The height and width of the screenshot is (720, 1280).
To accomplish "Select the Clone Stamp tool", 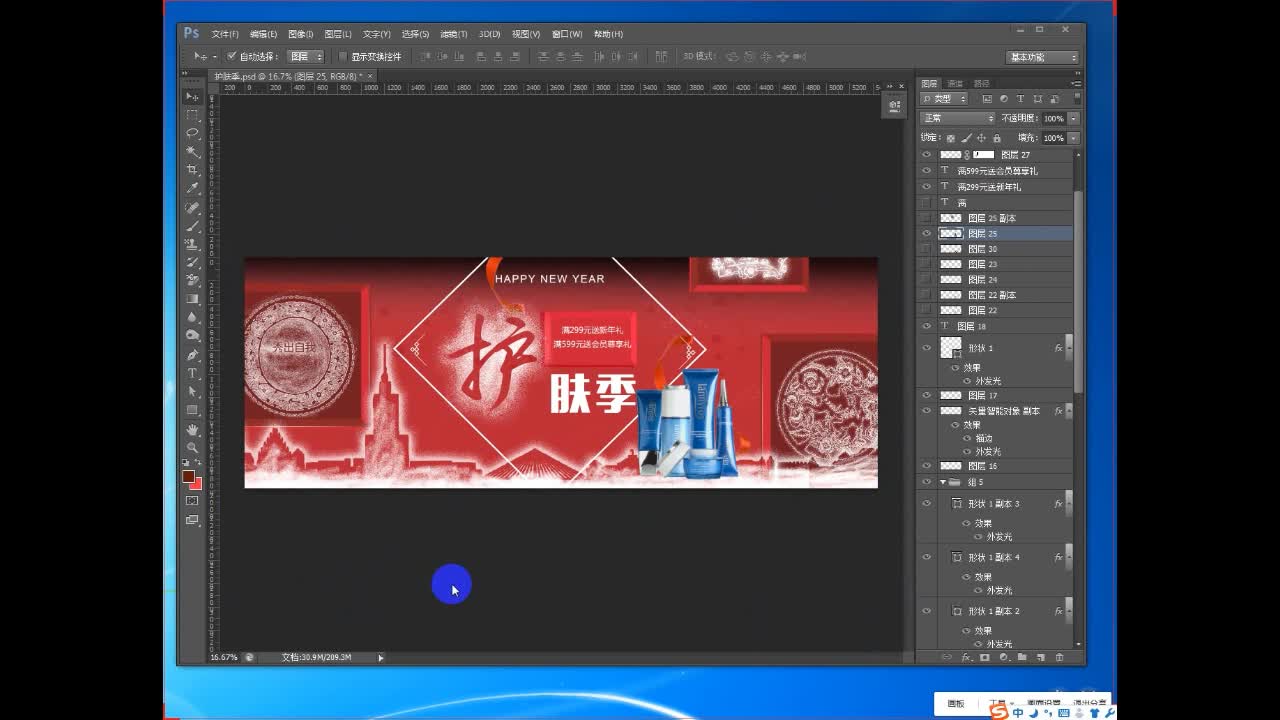I will [x=192, y=244].
